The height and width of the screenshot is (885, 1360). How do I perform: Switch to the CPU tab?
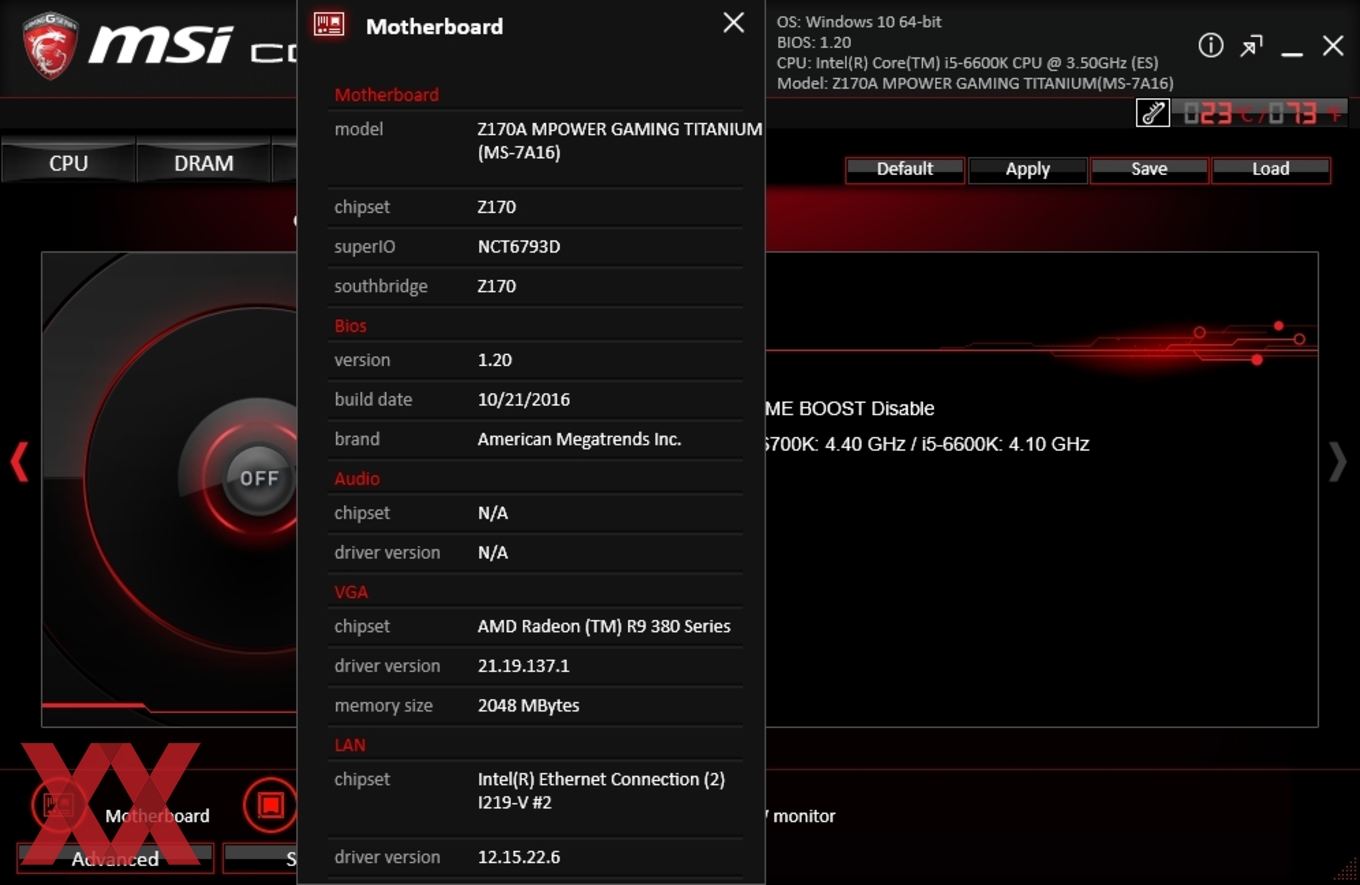[68, 163]
